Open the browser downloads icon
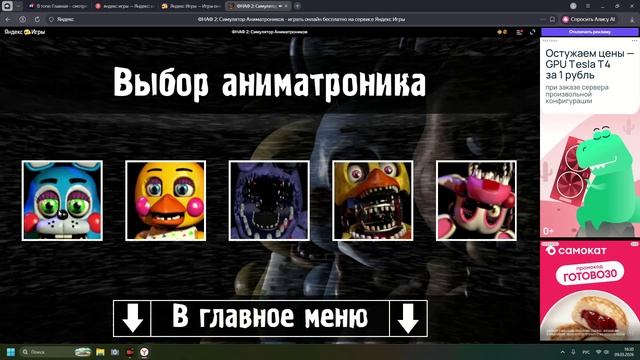 coord(633,19)
